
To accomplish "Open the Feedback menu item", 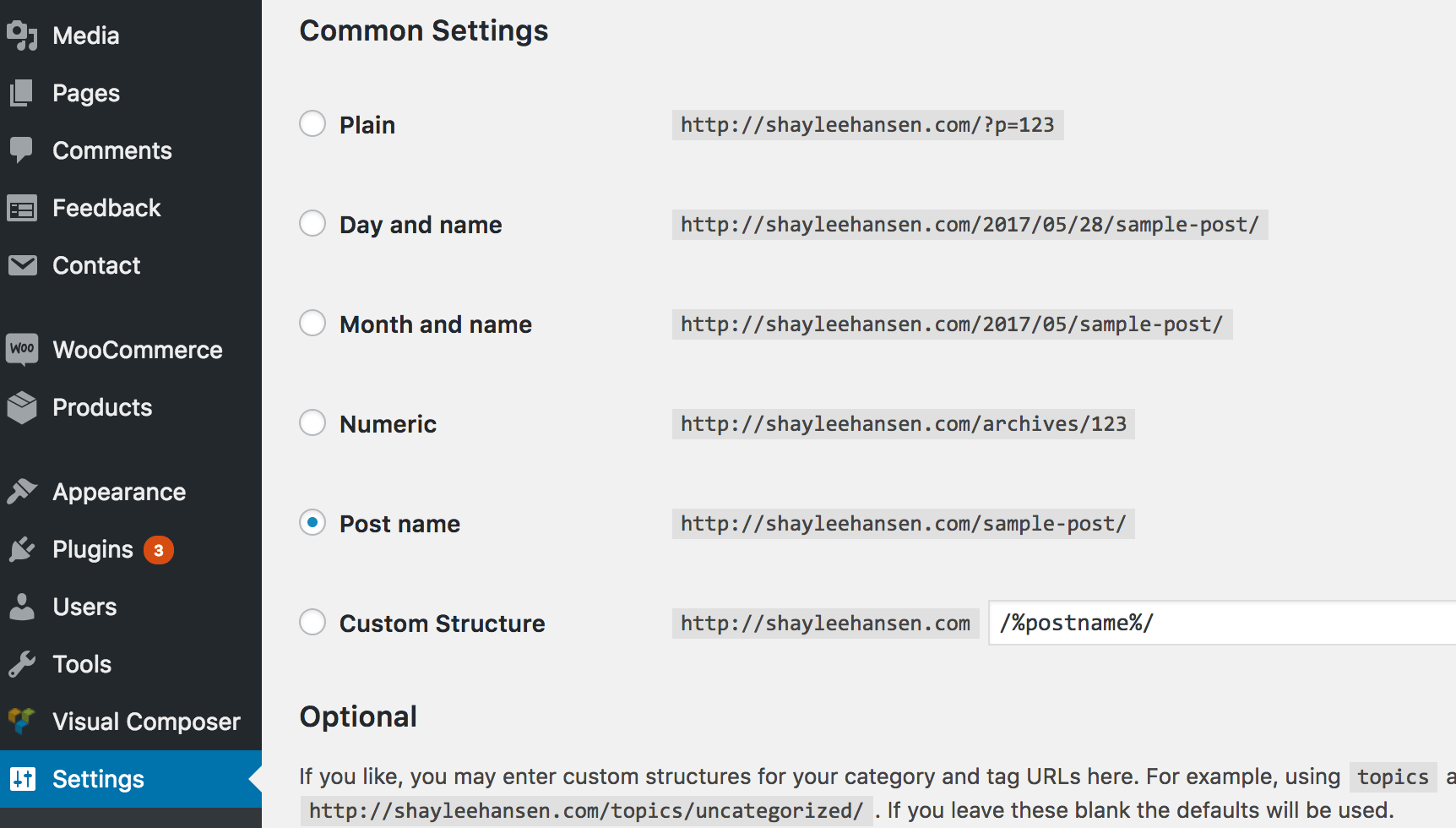I will [106, 208].
